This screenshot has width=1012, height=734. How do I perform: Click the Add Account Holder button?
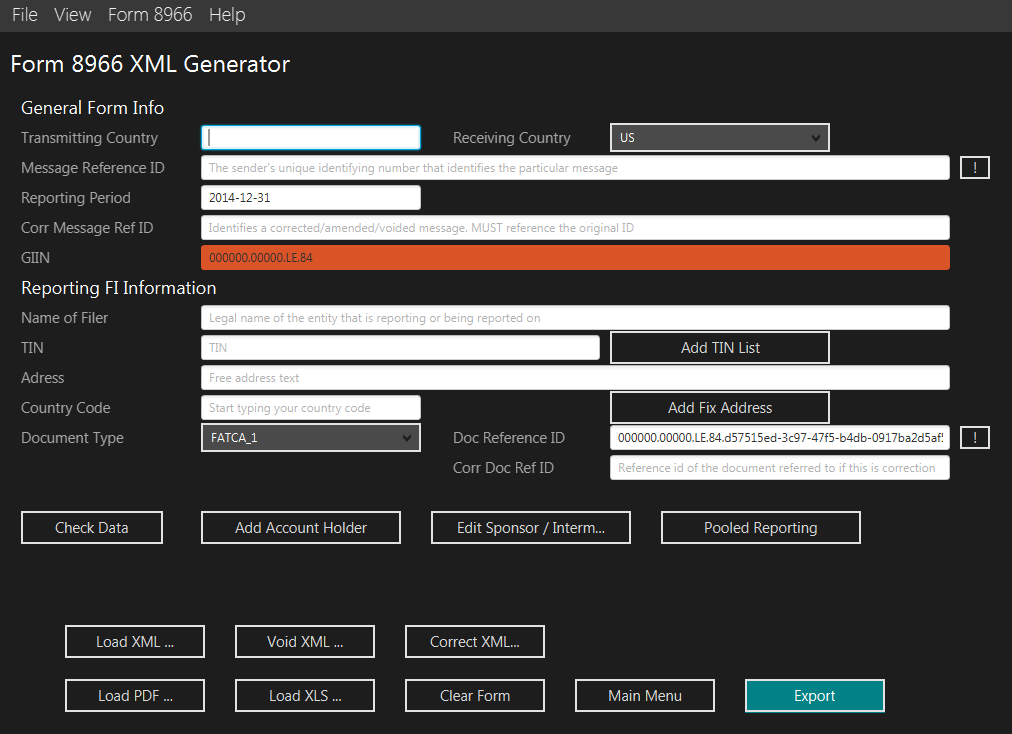tap(301, 527)
